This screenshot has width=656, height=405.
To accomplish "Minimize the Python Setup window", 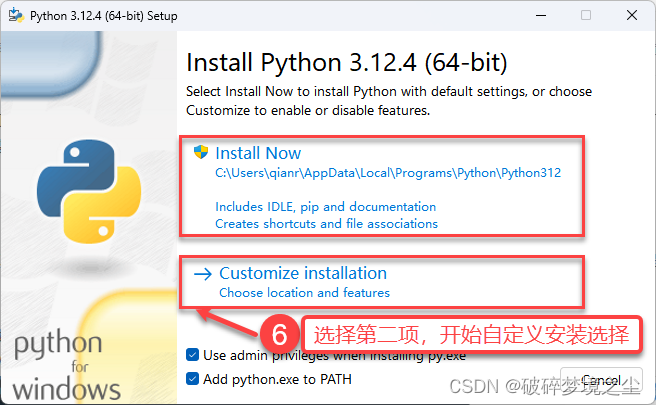I will click(541, 15).
